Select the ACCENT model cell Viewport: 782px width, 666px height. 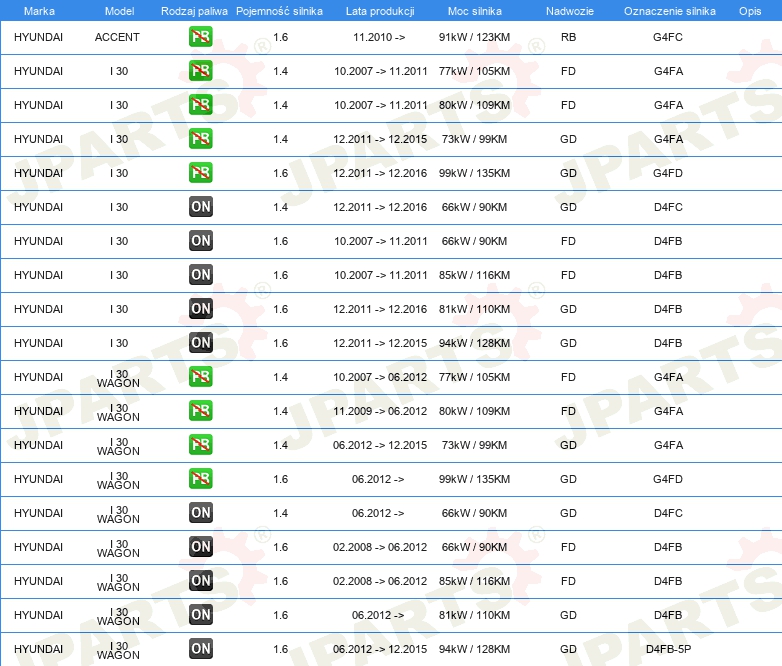pyautogui.click(x=117, y=37)
